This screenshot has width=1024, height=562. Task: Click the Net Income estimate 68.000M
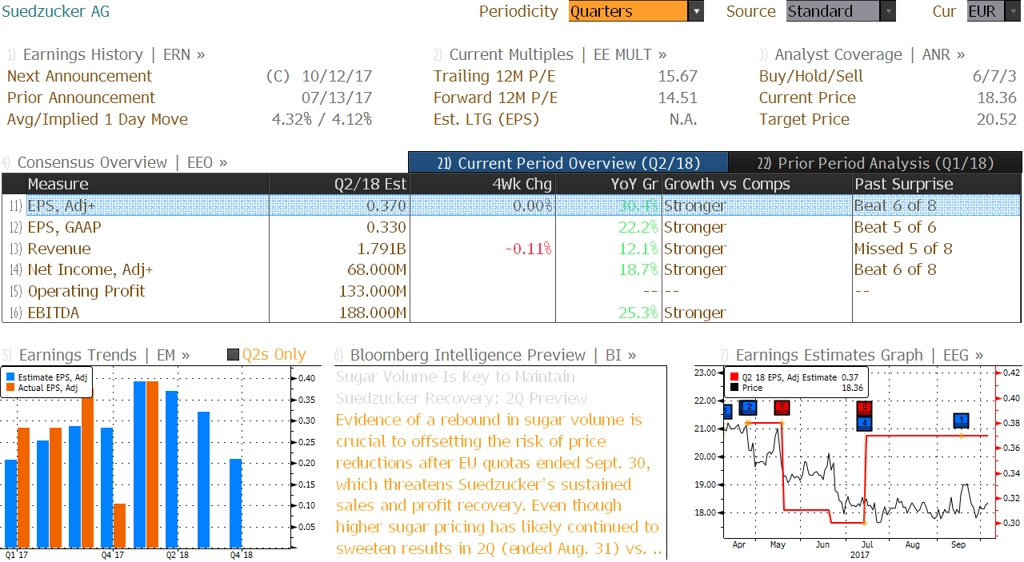pyautogui.click(x=377, y=270)
